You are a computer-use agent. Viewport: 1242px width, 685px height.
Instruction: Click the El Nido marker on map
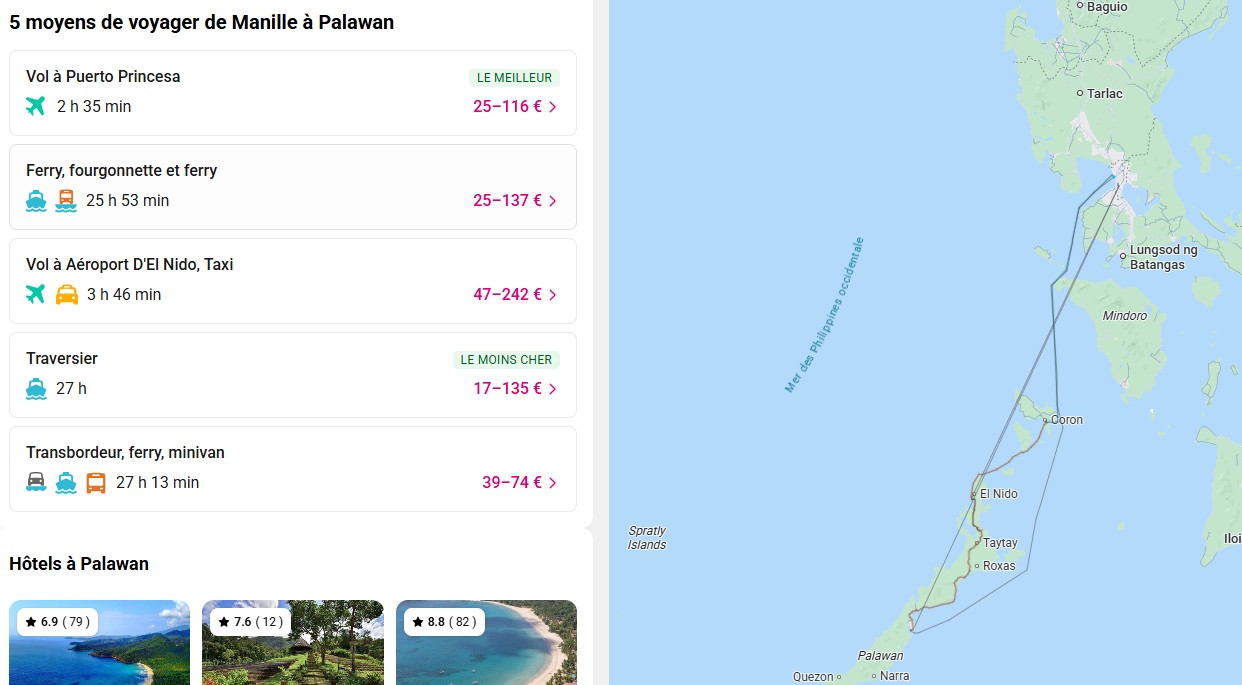tap(973, 494)
